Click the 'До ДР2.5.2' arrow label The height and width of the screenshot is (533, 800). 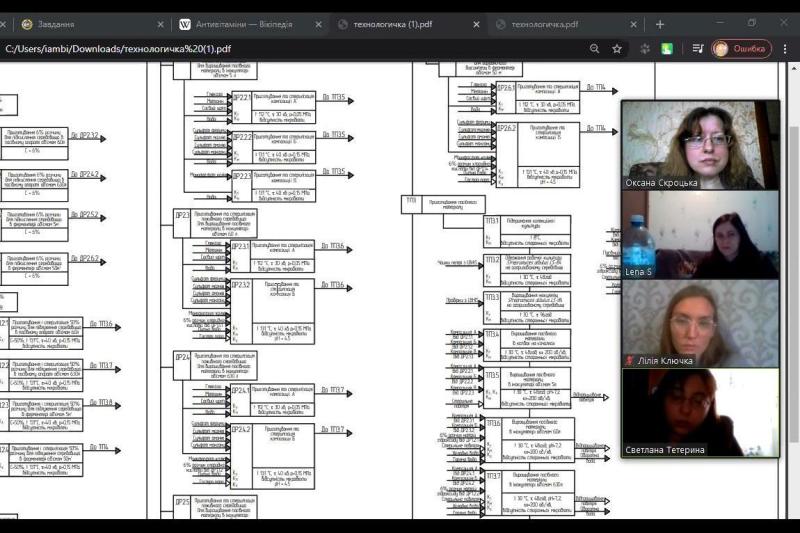[x=85, y=214]
